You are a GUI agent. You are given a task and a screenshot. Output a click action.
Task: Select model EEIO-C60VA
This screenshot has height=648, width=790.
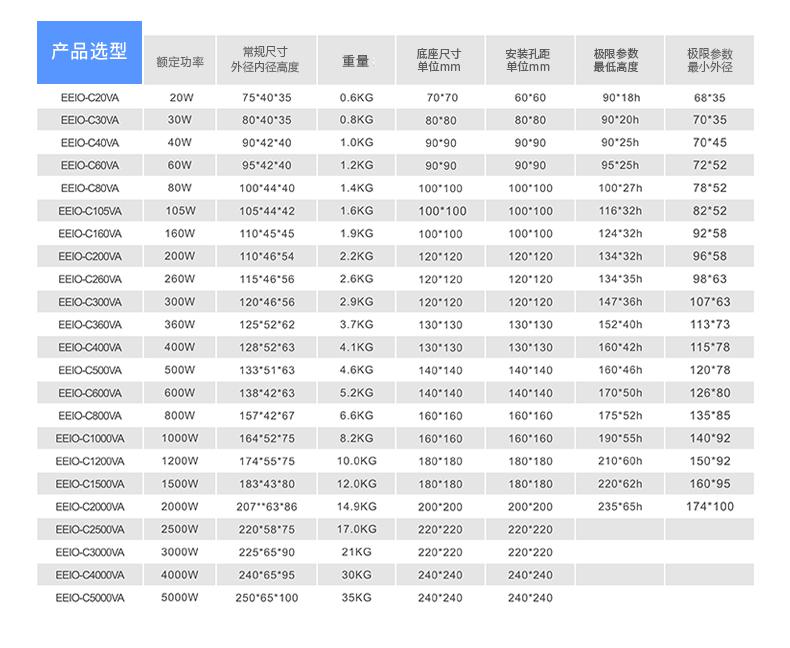tap(90, 165)
